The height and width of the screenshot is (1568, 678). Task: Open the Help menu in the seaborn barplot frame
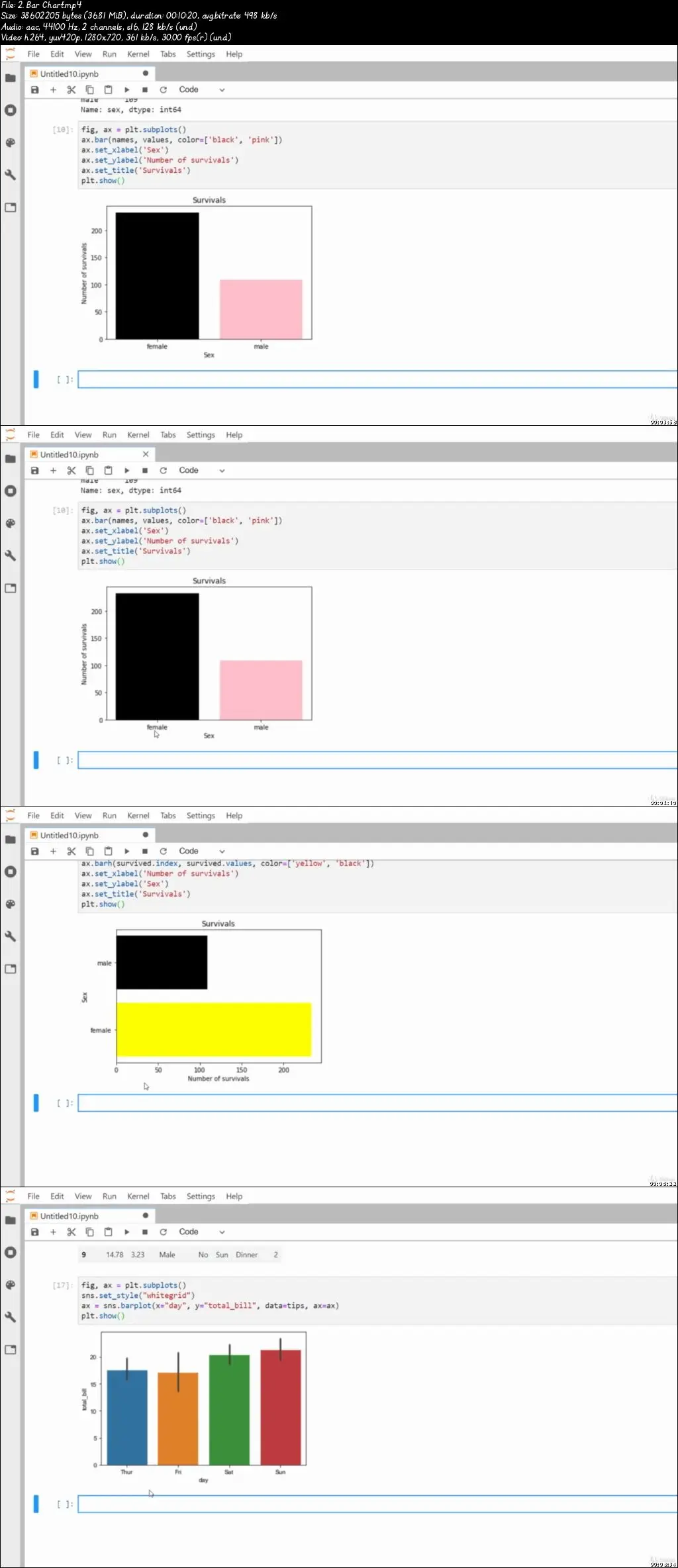tap(234, 1197)
